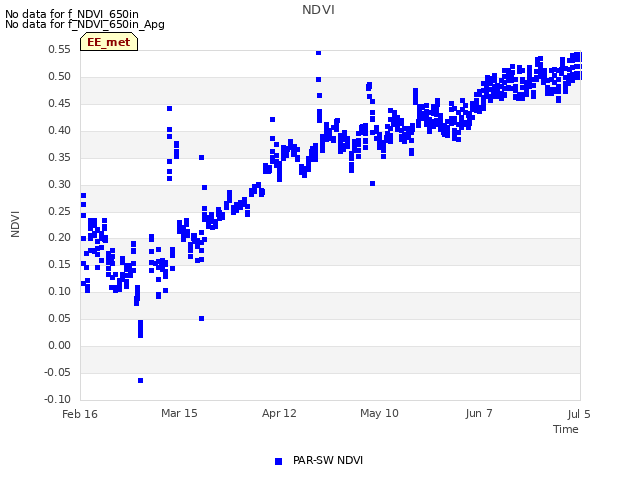Click the 0.45 y-axis tick label
Viewport: 640px width, 480px height.
pyautogui.click(x=60, y=103)
